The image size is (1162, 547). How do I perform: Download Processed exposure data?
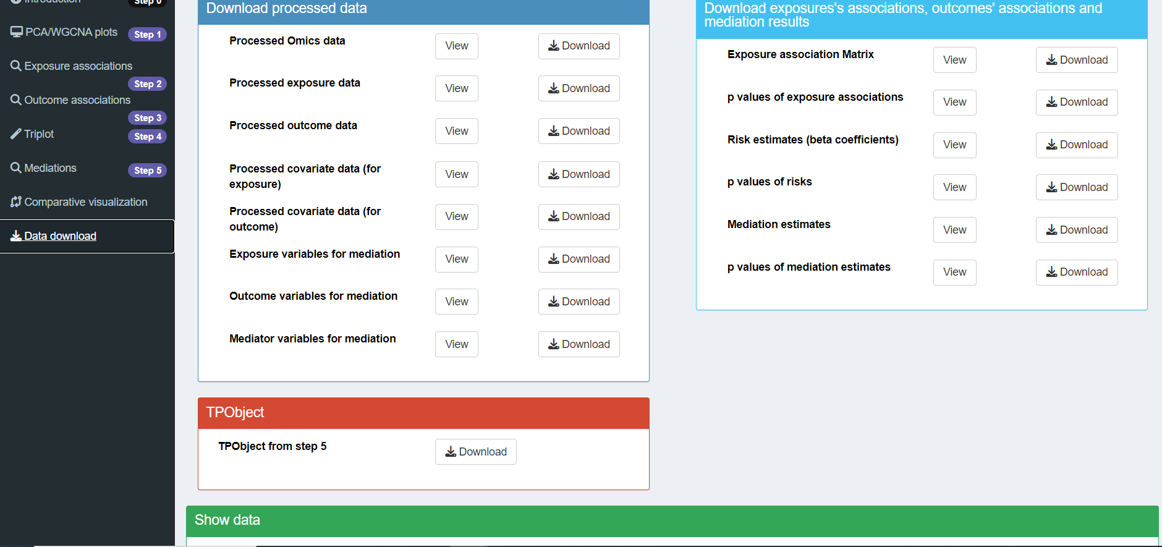point(579,88)
